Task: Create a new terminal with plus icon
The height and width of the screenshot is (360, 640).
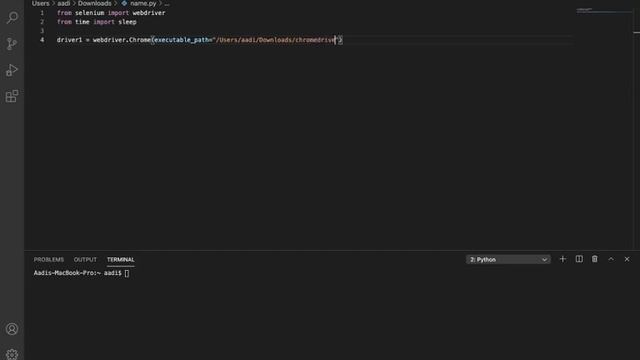Action: [562, 259]
